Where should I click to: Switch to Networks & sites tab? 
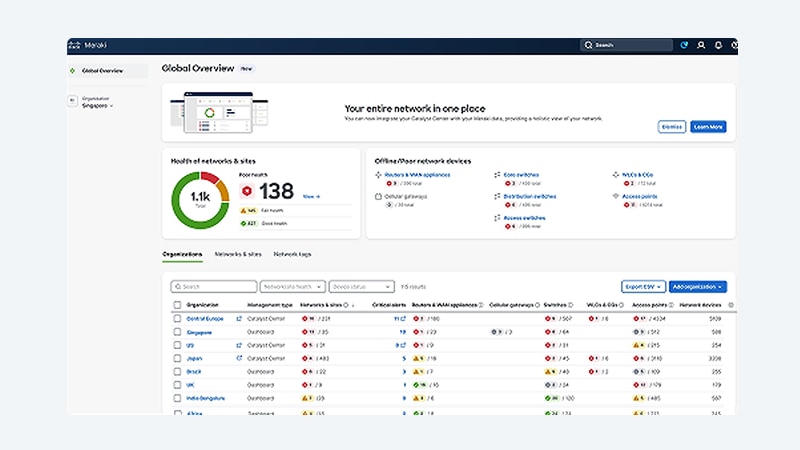click(x=238, y=254)
